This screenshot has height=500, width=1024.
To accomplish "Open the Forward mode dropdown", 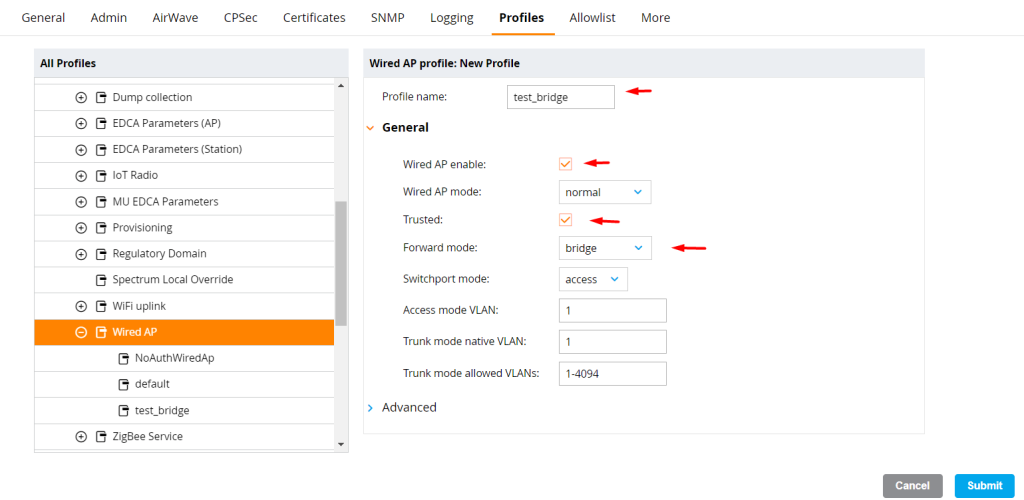I will pyautogui.click(x=605, y=248).
